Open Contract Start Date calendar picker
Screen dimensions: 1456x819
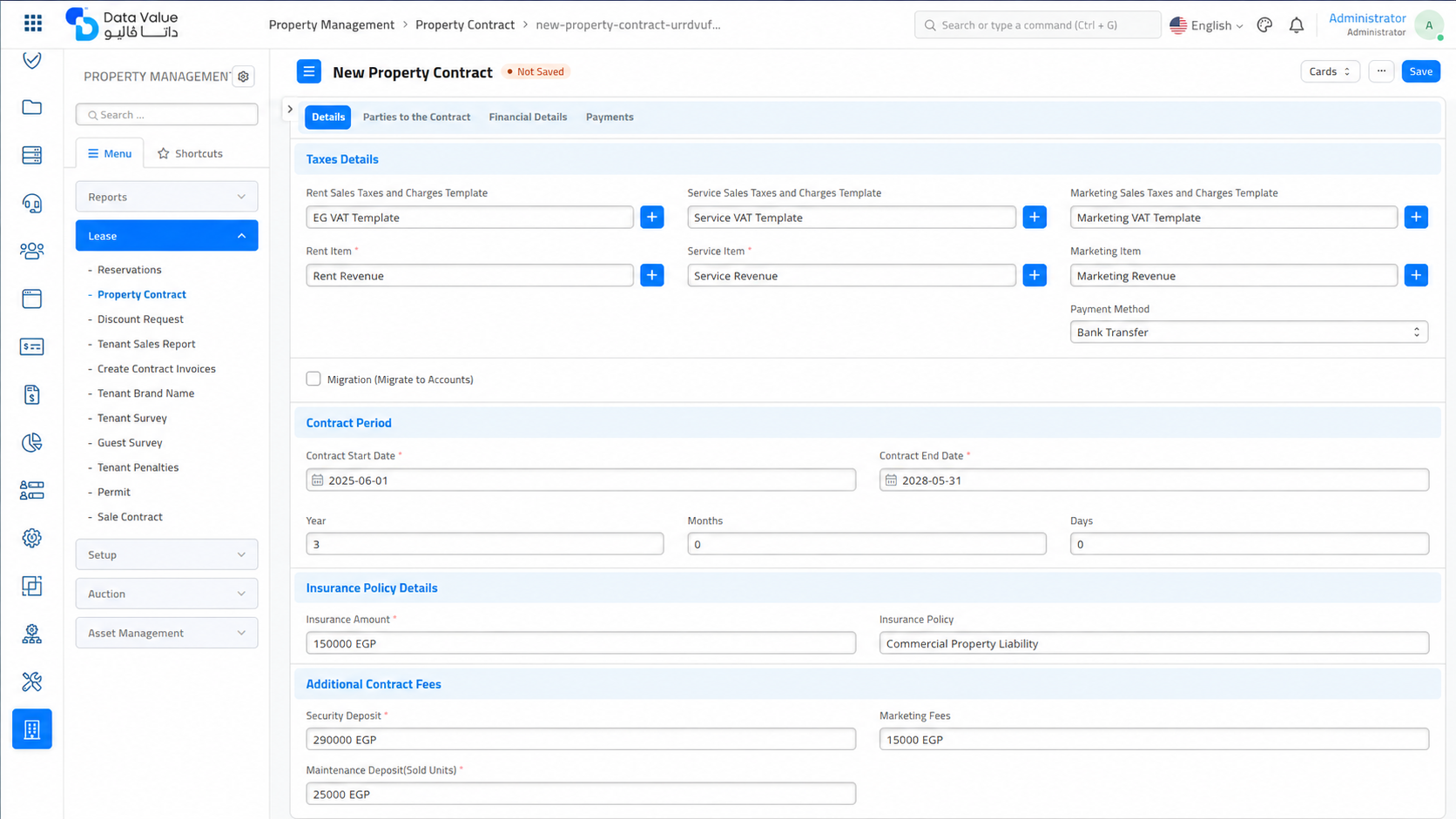click(318, 480)
